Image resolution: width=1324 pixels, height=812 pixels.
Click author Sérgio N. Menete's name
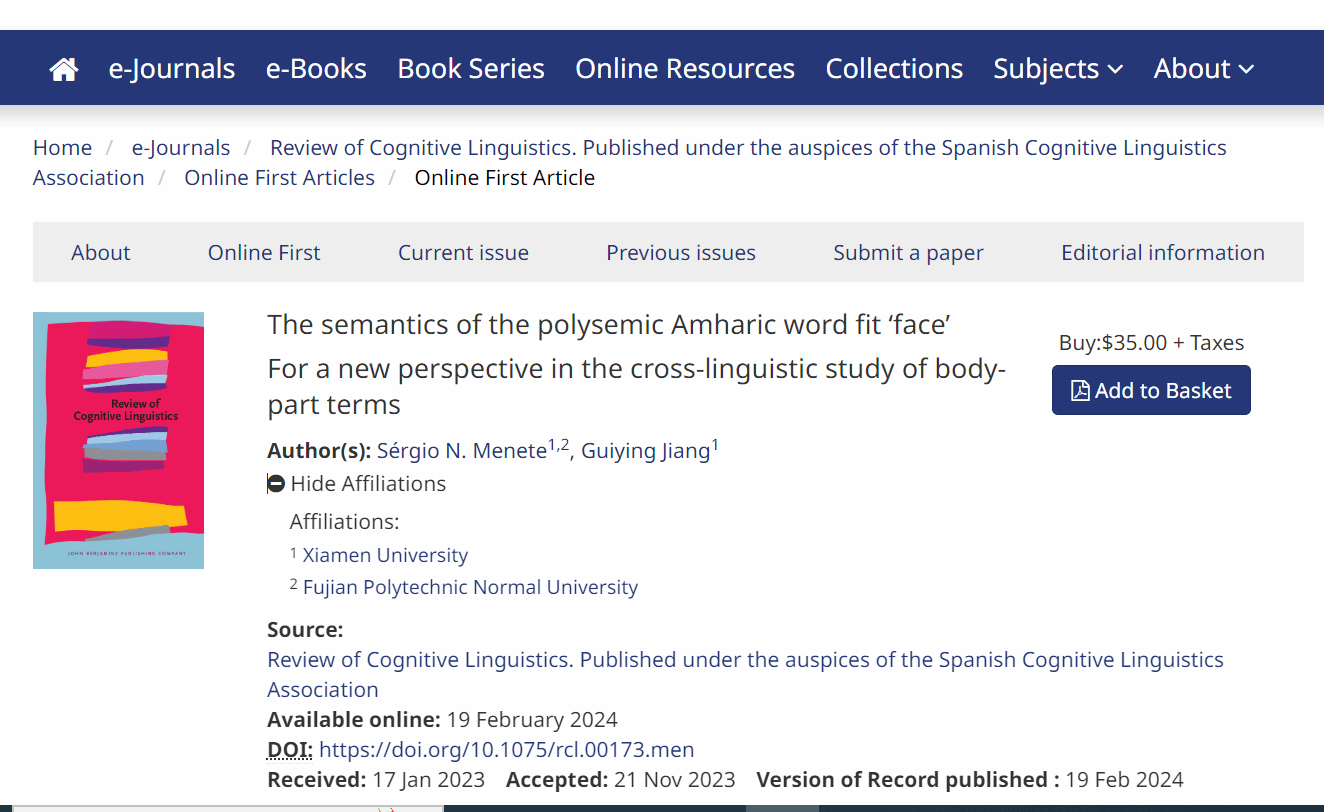(x=461, y=451)
